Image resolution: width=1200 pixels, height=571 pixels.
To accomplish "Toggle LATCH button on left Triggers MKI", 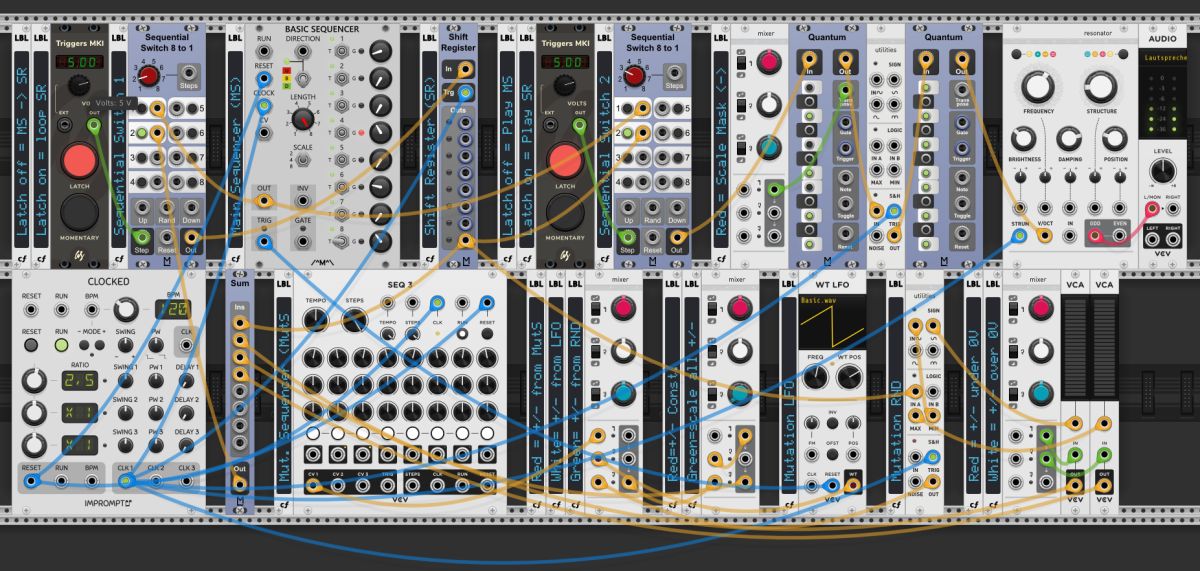I will [x=79, y=162].
